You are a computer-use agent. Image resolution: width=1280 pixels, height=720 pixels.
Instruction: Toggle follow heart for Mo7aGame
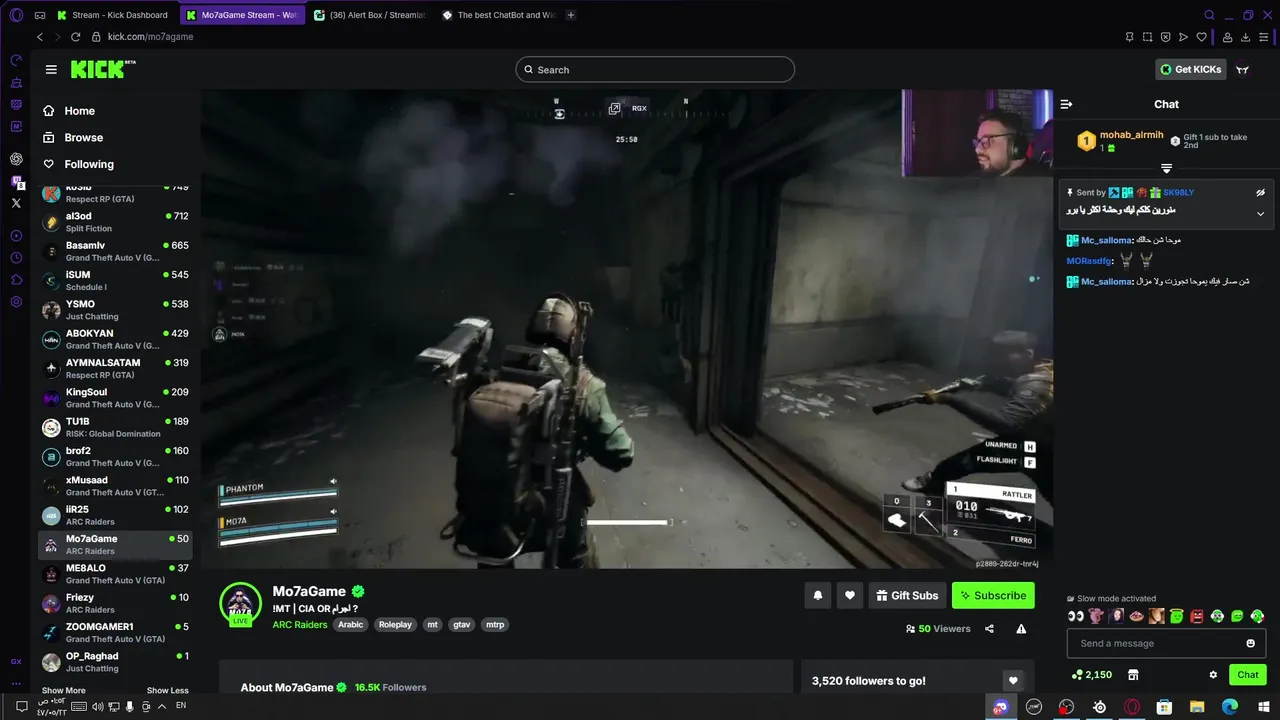click(850, 595)
